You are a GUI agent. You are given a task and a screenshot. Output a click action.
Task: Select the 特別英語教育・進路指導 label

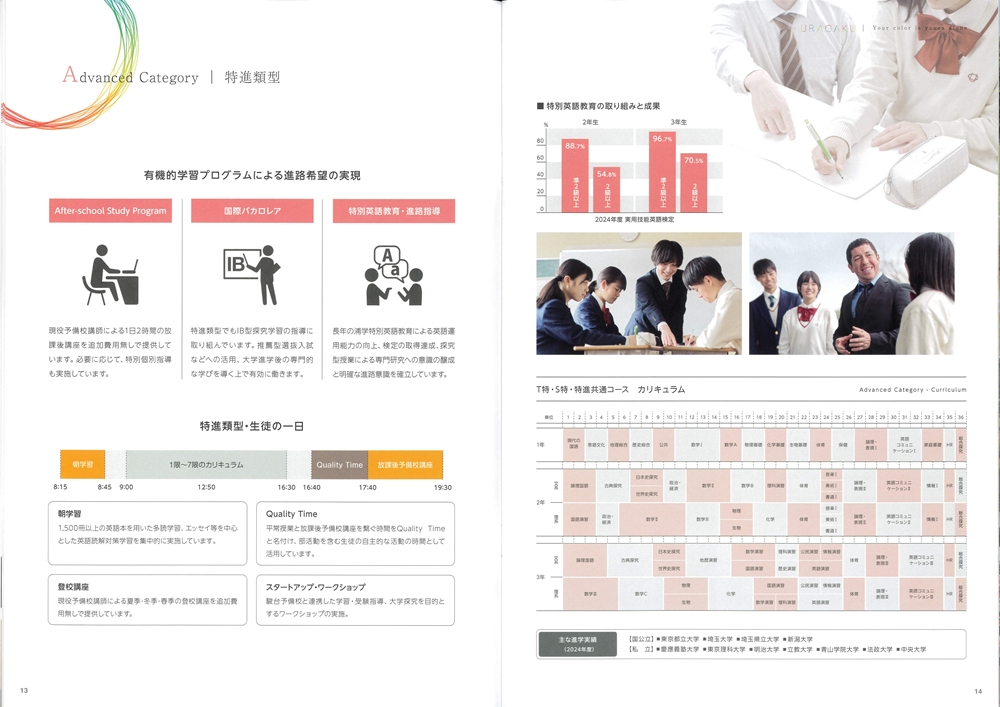[x=394, y=211]
